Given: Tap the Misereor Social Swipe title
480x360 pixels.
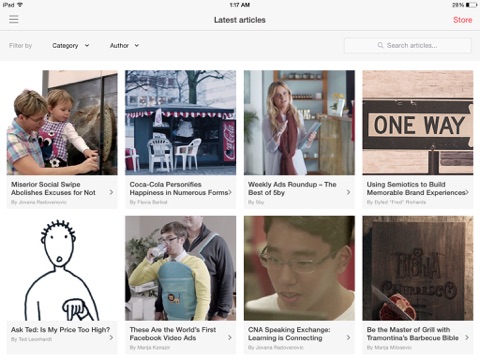Looking at the screenshot, I should (53, 188).
